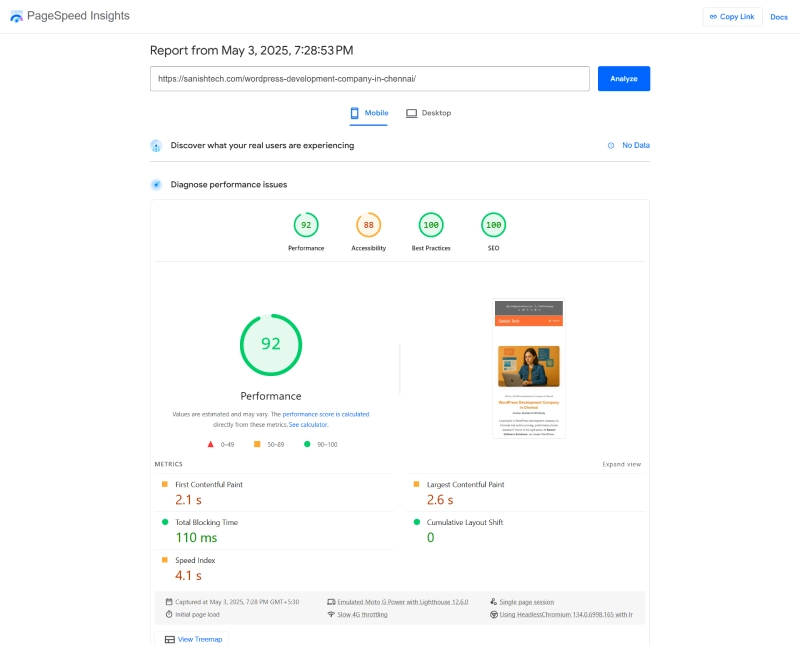The width and height of the screenshot is (800, 645).
Task: Expand view of the metrics section
Action: 621,464
